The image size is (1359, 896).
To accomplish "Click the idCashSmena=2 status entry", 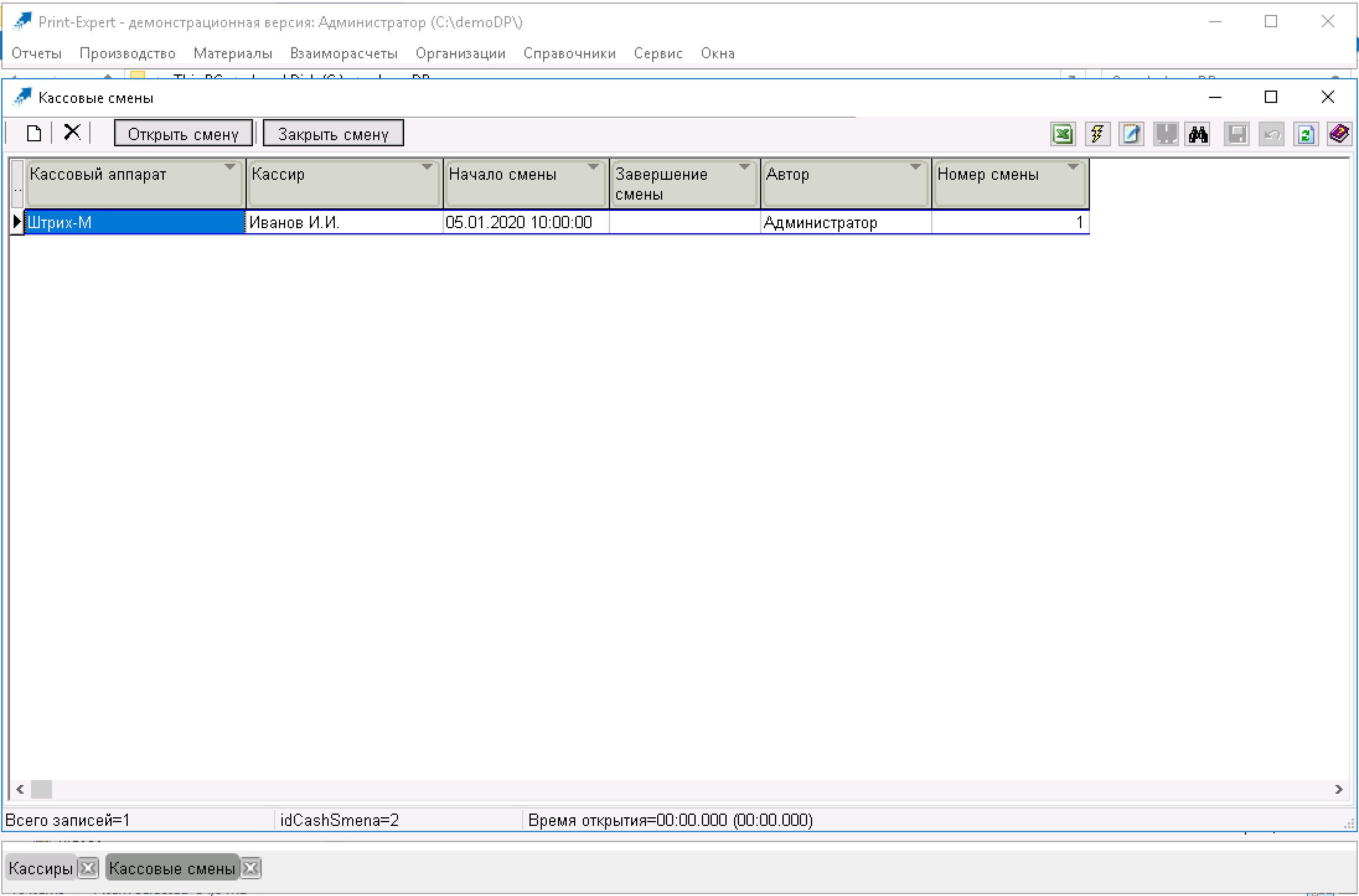I will pyautogui.click(x=339, y=820).
